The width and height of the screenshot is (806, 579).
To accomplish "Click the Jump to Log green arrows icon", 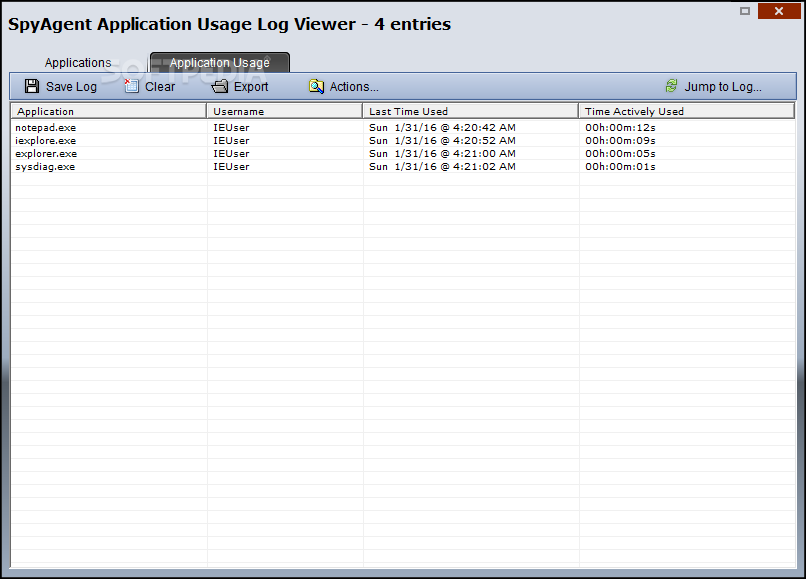I will (x=671, y=86).
